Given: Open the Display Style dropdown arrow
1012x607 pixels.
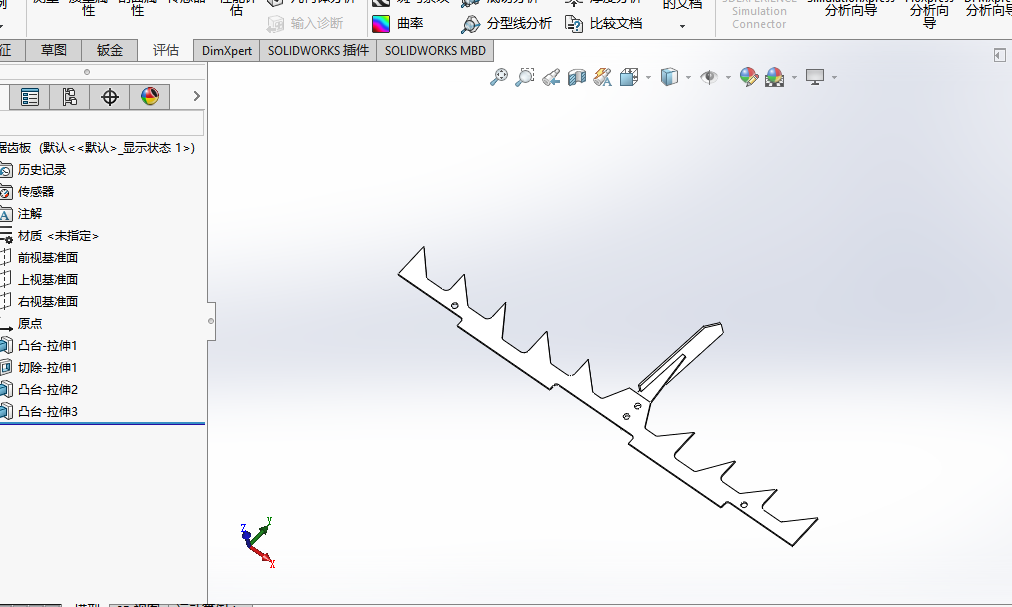Looking at the screenshot, I should coord(689,77).
